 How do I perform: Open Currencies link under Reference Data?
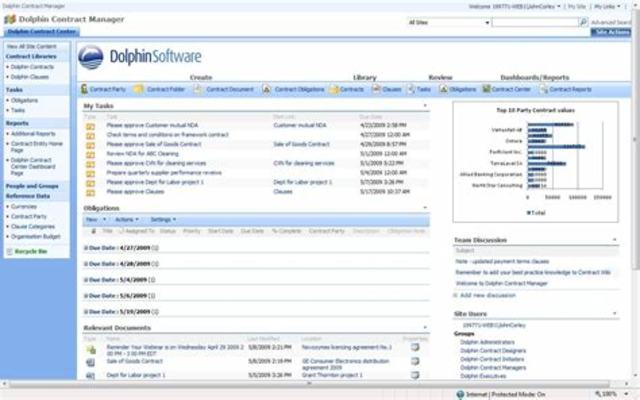(24, 207)
